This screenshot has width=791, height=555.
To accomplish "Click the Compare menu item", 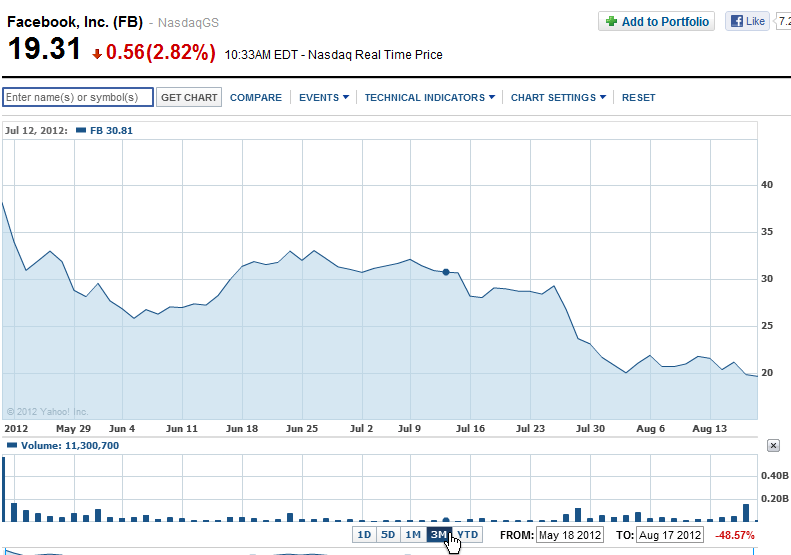I will pyautogui.click(x=256, y=98).
